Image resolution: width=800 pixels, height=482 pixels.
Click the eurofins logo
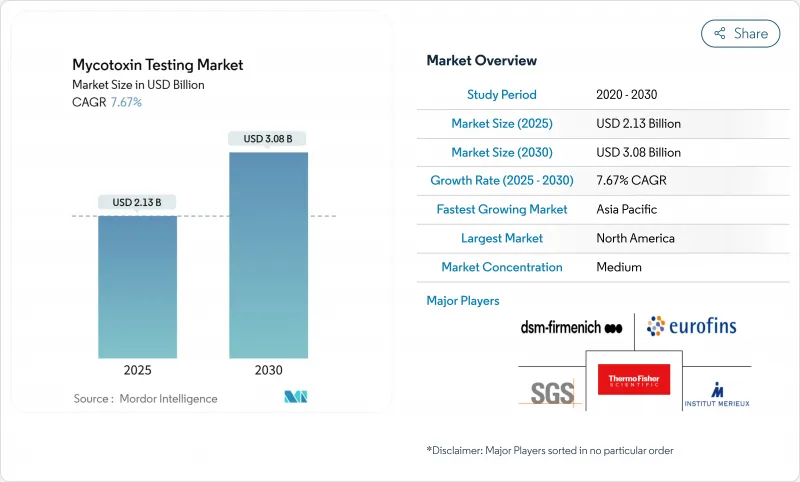(x=691, y=326)
